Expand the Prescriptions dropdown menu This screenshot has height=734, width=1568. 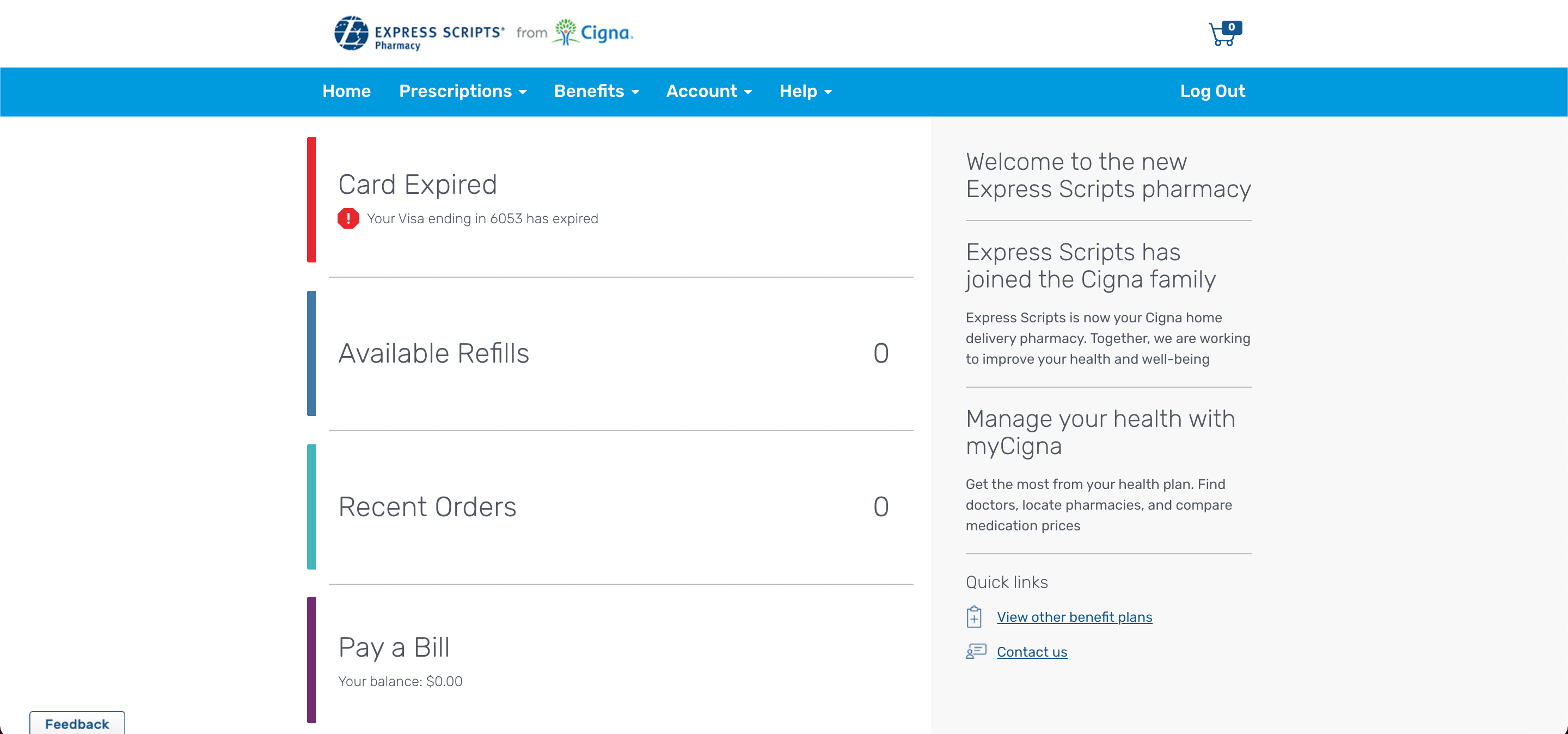(463, 91)
